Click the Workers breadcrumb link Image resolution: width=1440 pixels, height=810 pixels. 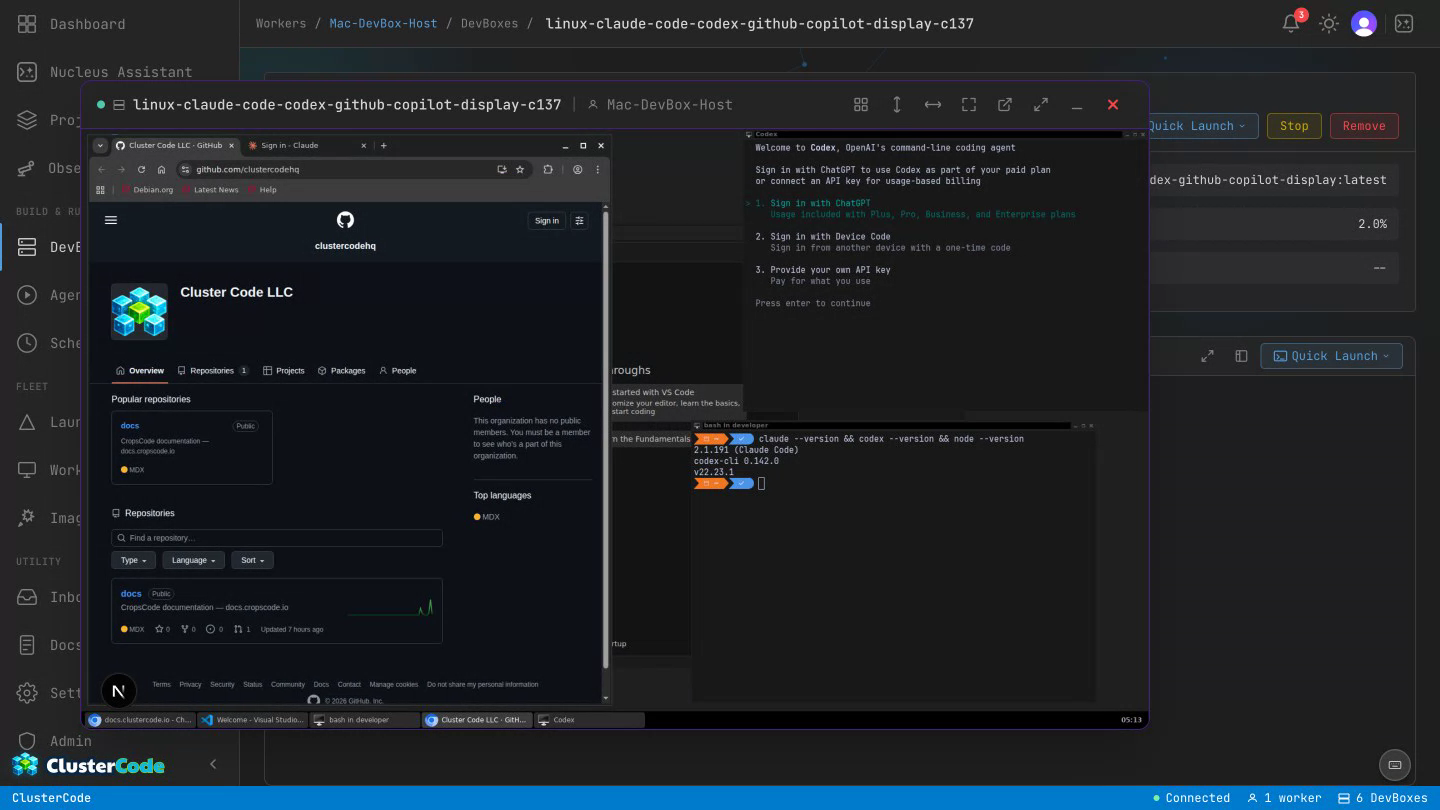pyautogui.click(x=281, y=23)
